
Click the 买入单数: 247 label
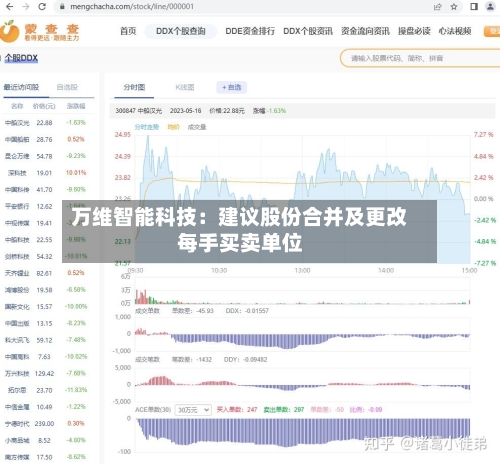click(237, 410)
